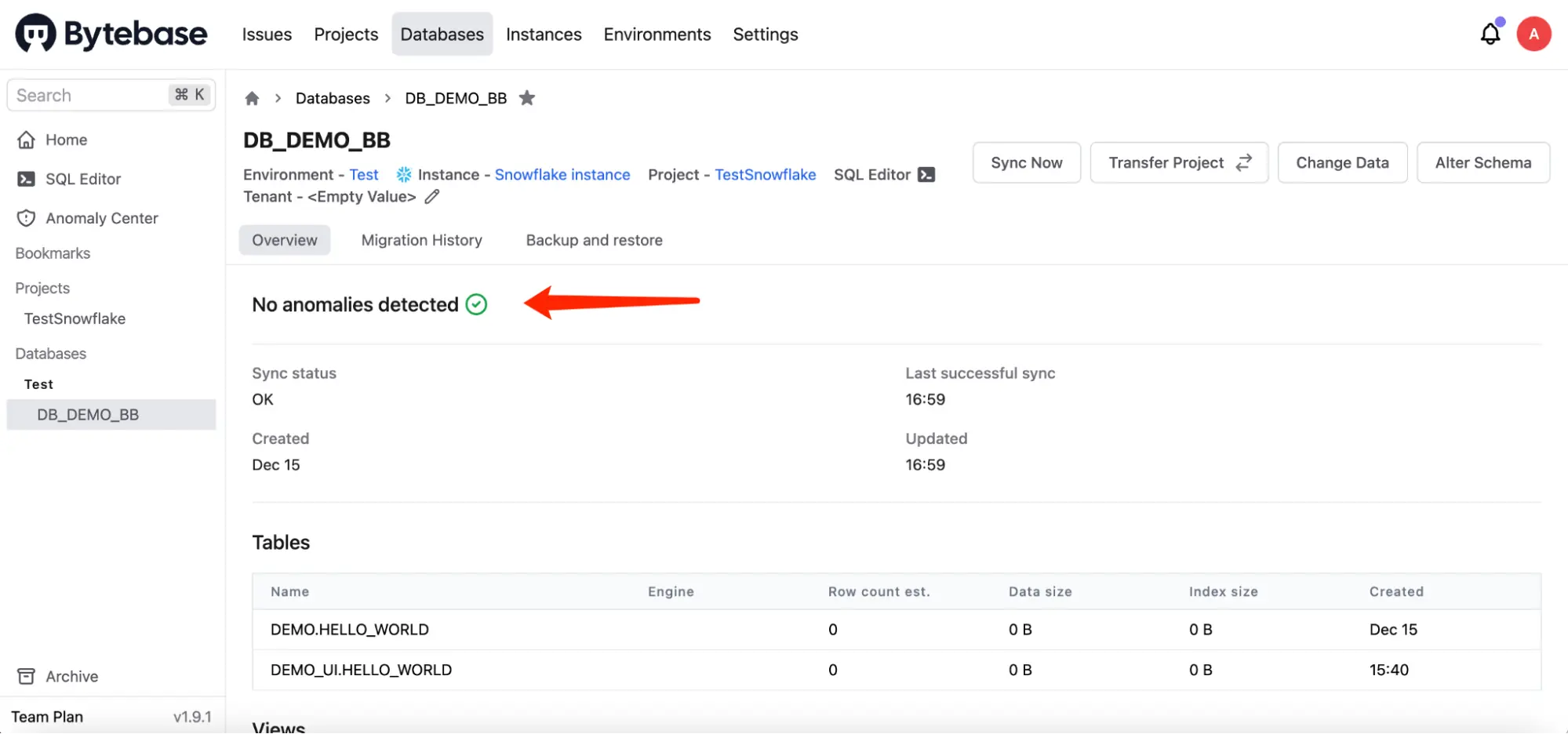The image size is (1568, 734).
Task: Open the notifications bell
Action: [1490, 34]
